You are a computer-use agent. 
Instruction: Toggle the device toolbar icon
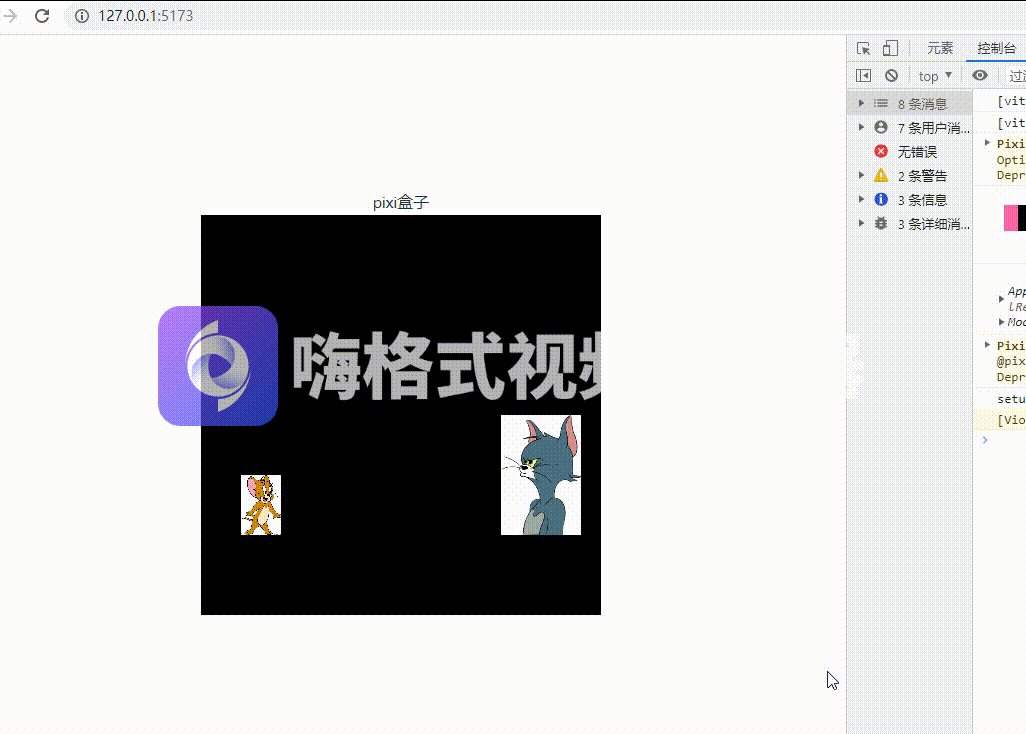[x=890, y=48]
